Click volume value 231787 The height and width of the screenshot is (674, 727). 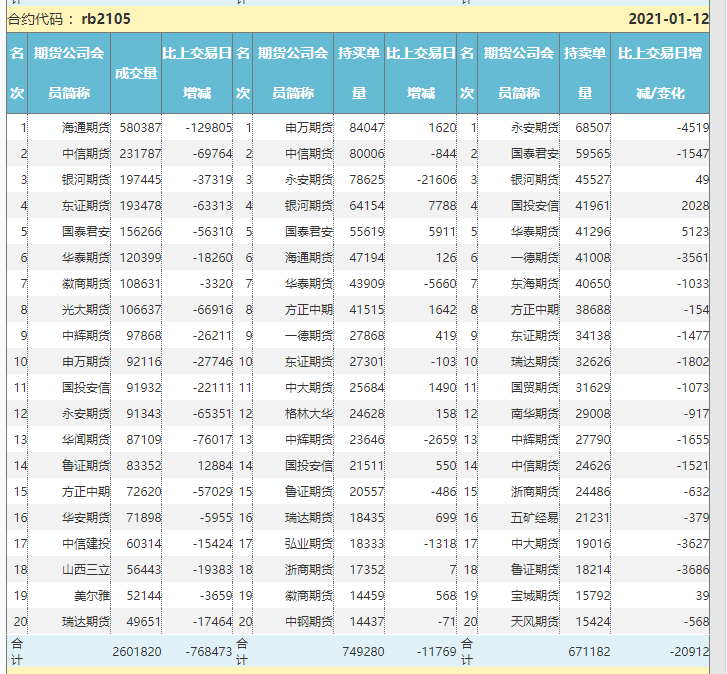(140, 153)
